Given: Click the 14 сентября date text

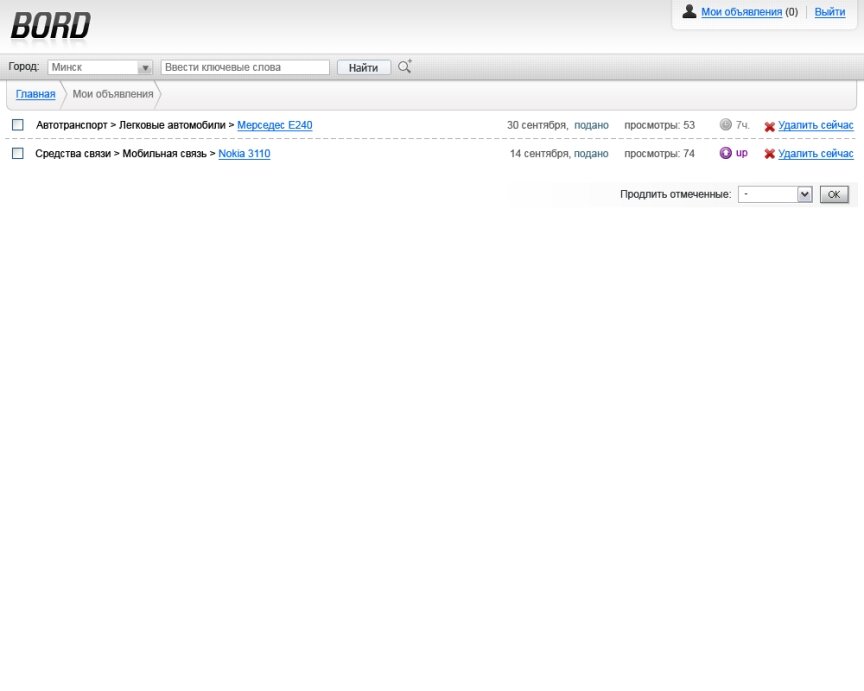Looking at the screenshot, I should coord(541,153).
